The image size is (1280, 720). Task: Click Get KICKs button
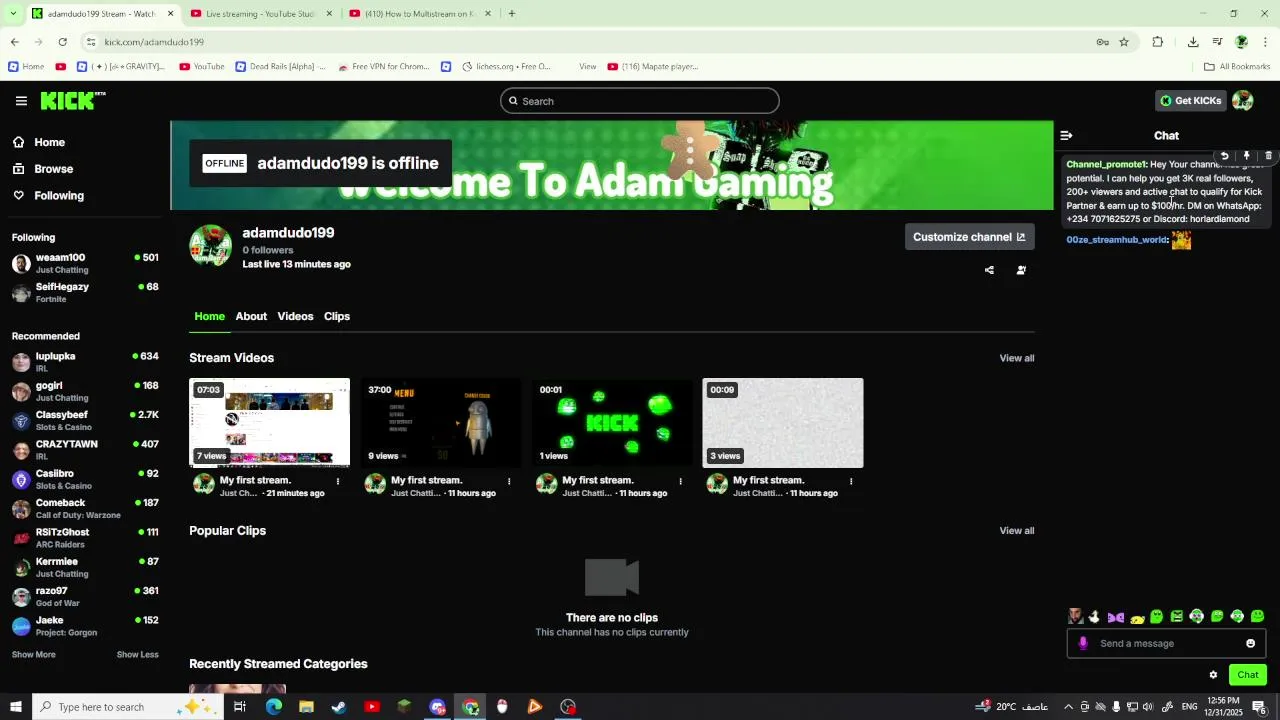(x=1190, y=100)
